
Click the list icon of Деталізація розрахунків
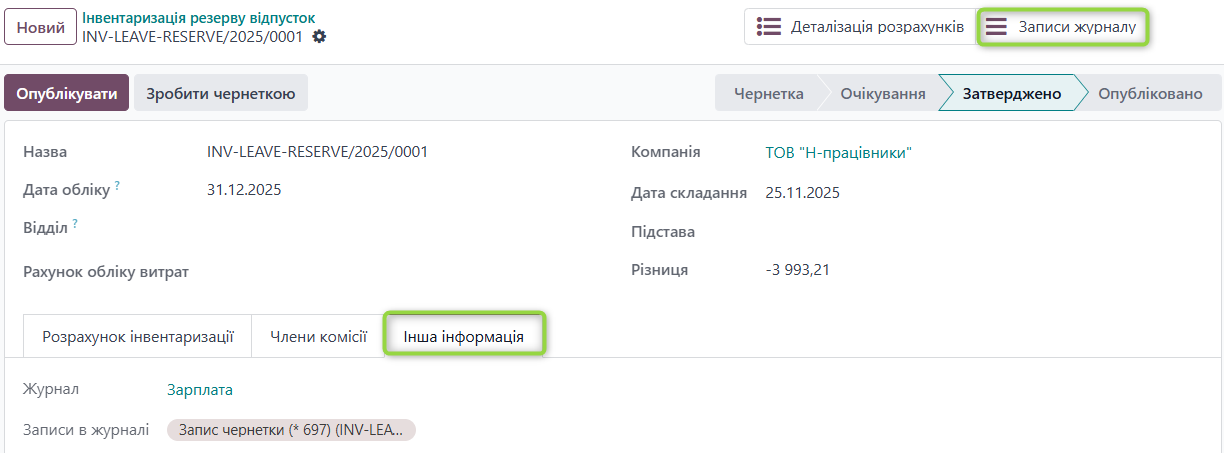click(x=769, y=27)
